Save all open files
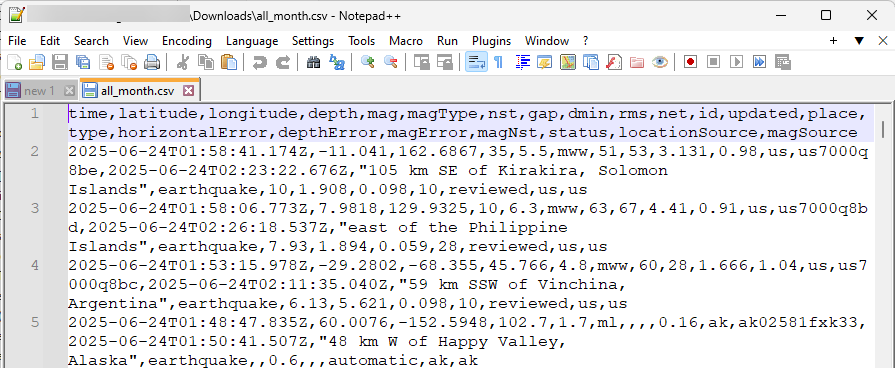This screenshot has height=368, width=895. pyautogui.click(x=83, y=62)
